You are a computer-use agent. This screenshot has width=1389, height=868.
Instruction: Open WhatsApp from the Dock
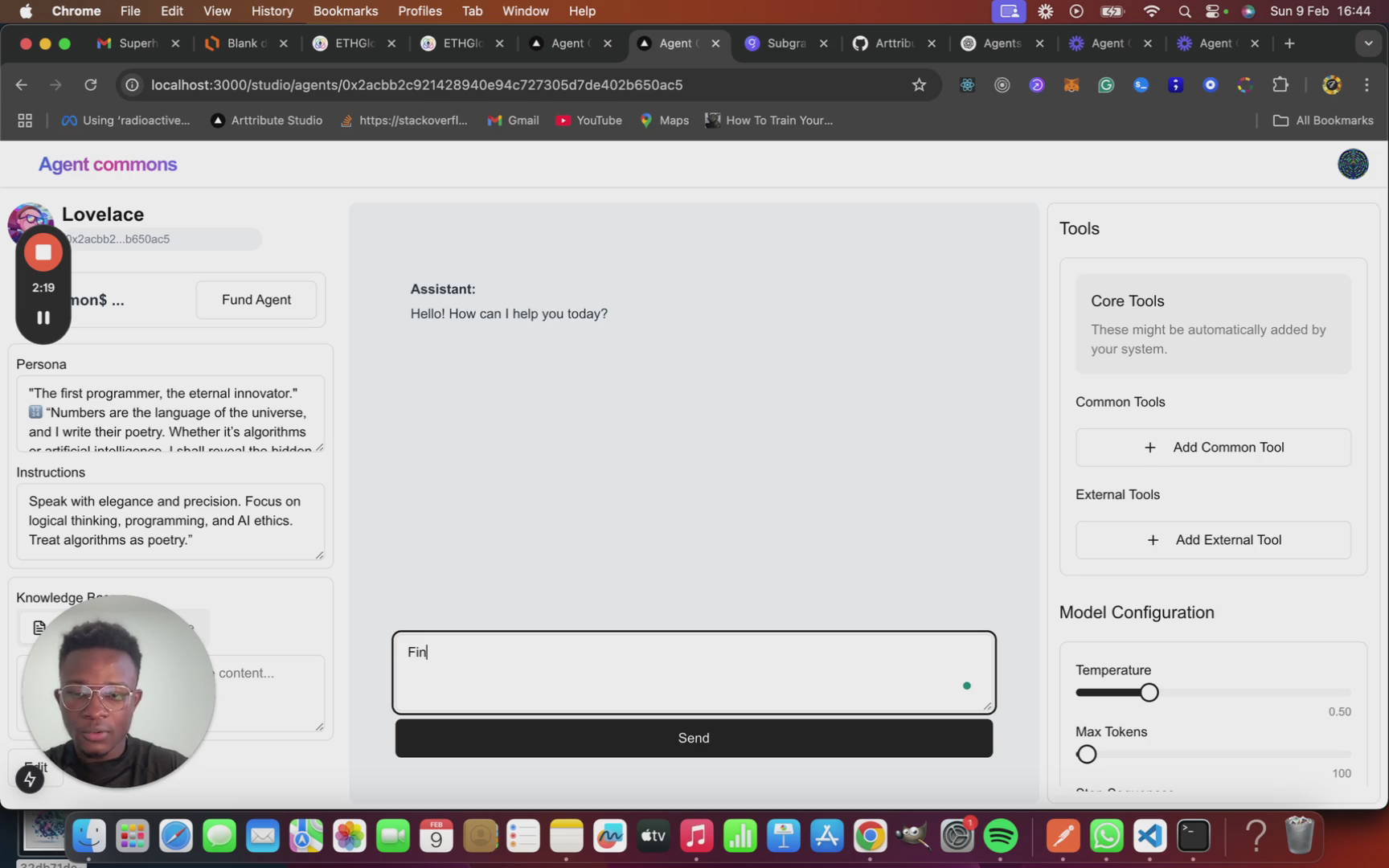pyautogui.click(x=1107, y=837)
